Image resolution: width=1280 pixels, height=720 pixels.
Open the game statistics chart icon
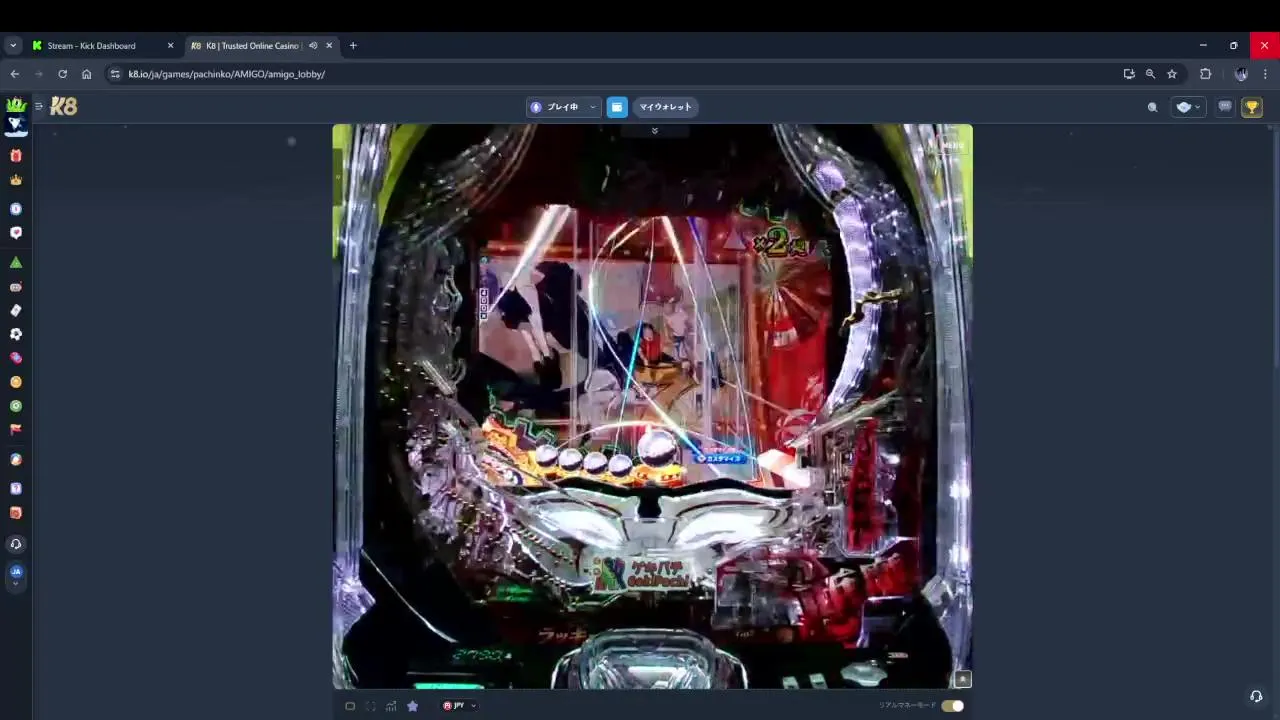(x=391, y=706)
